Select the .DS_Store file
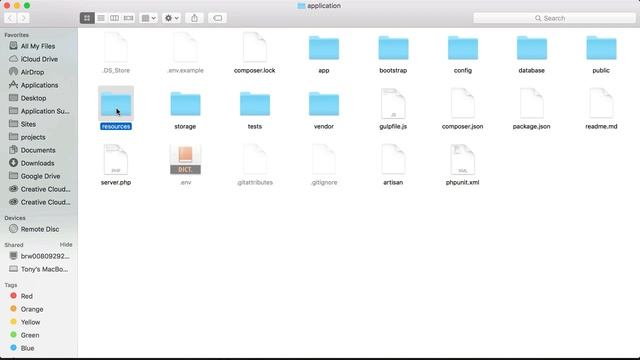 (x=116, y=53)
